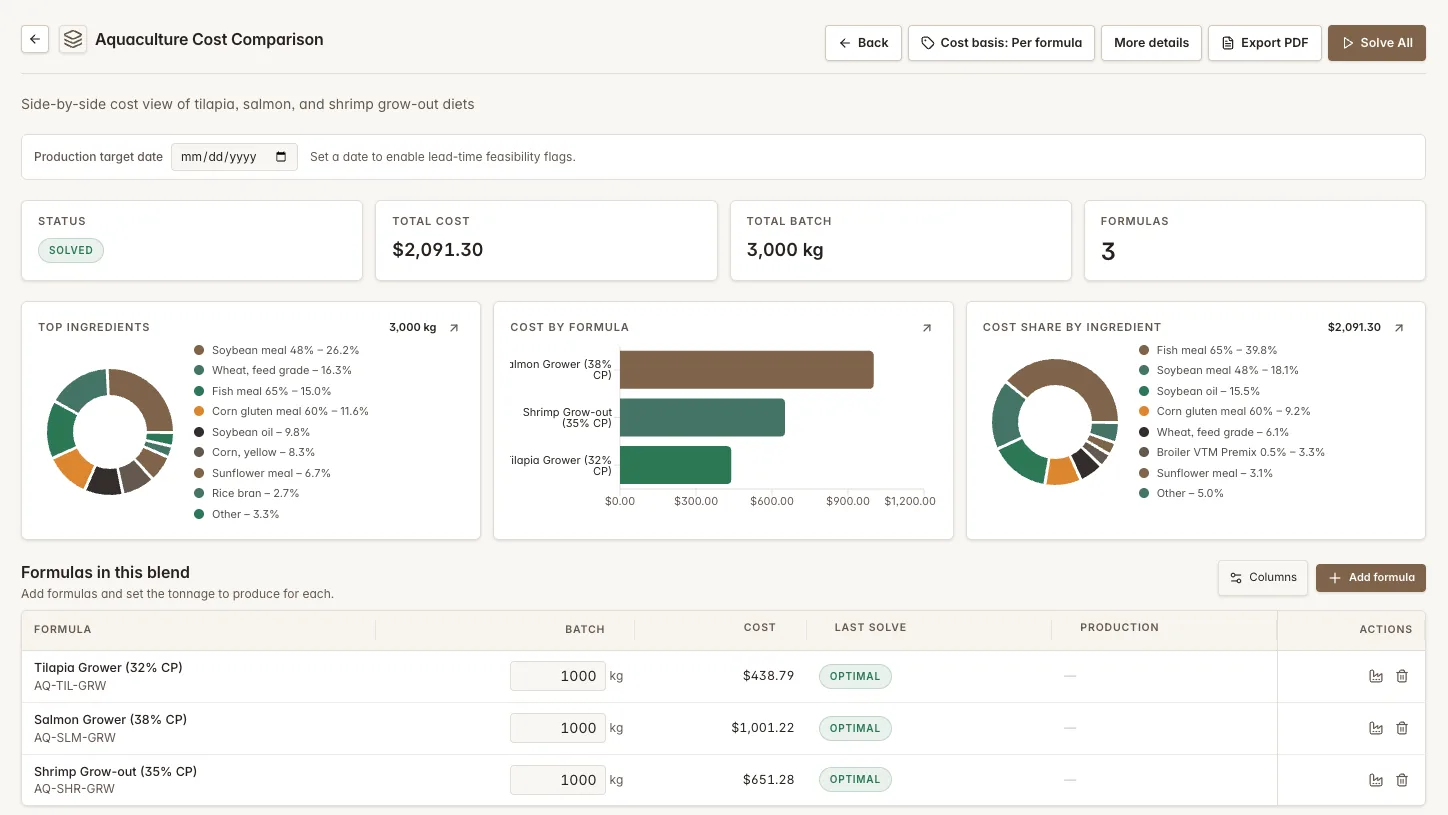Delete the Salmon Grower formula with its trash icon

click(1402, 728)
